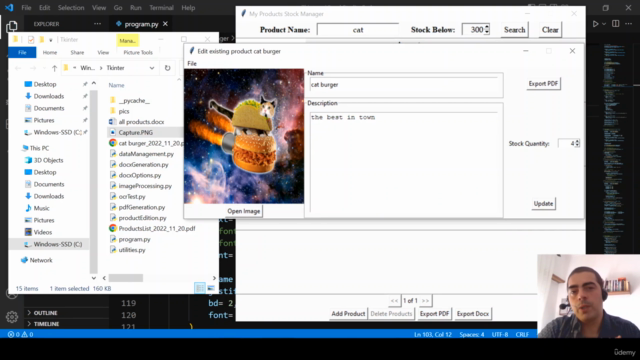Open Desktop under Quick access
The image size is (640, 360).
(45, 84)
